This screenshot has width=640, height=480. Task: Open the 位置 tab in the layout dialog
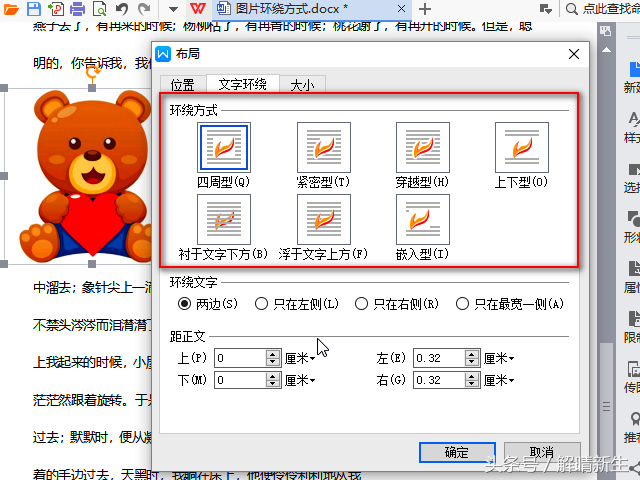182,84
